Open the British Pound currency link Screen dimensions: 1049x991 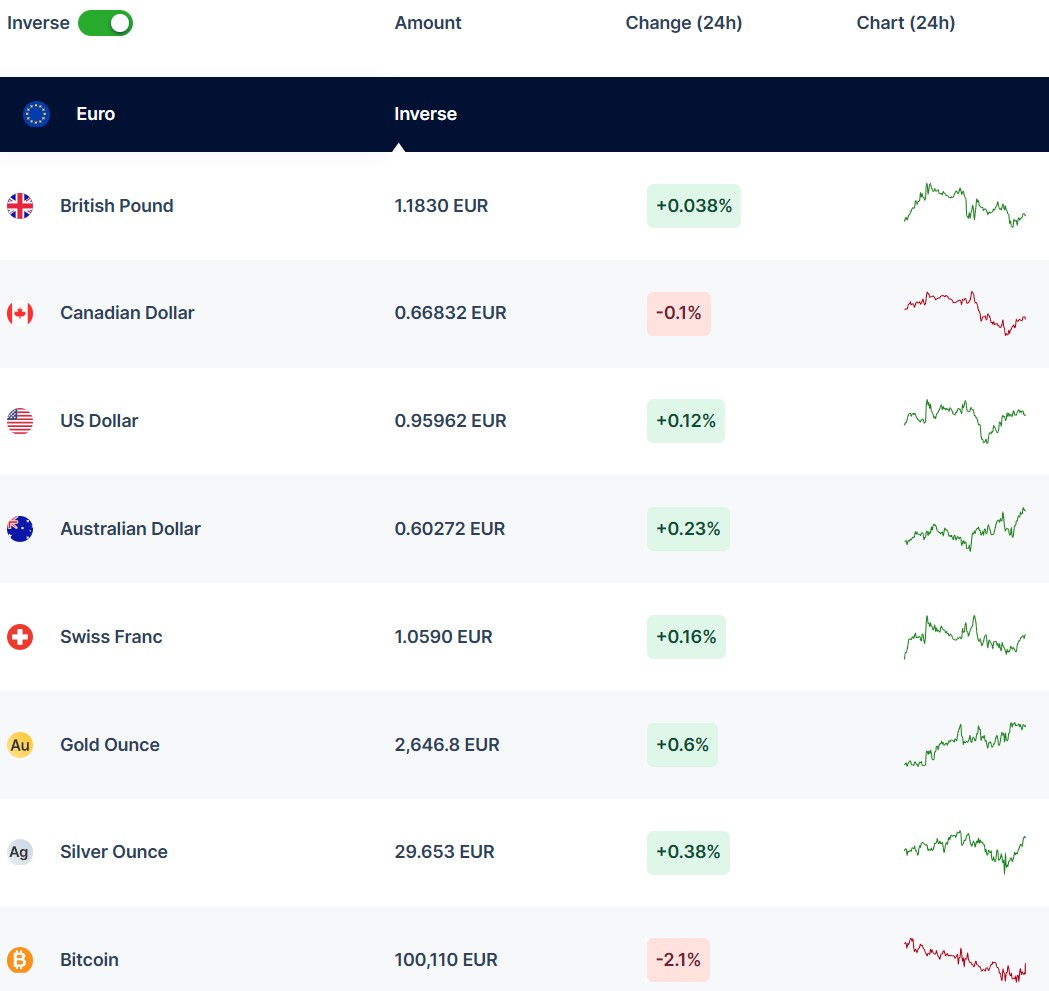[x=116, y=206]
